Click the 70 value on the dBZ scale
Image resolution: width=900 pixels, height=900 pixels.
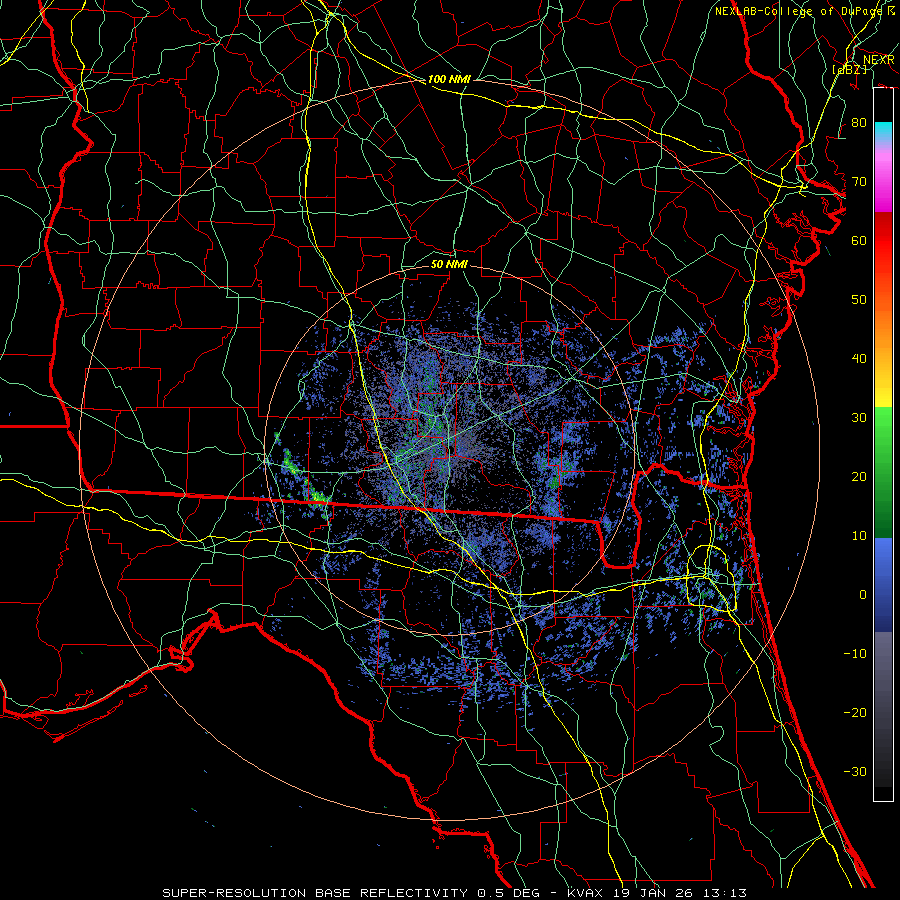pyautogui.click(x=859, y=182)
